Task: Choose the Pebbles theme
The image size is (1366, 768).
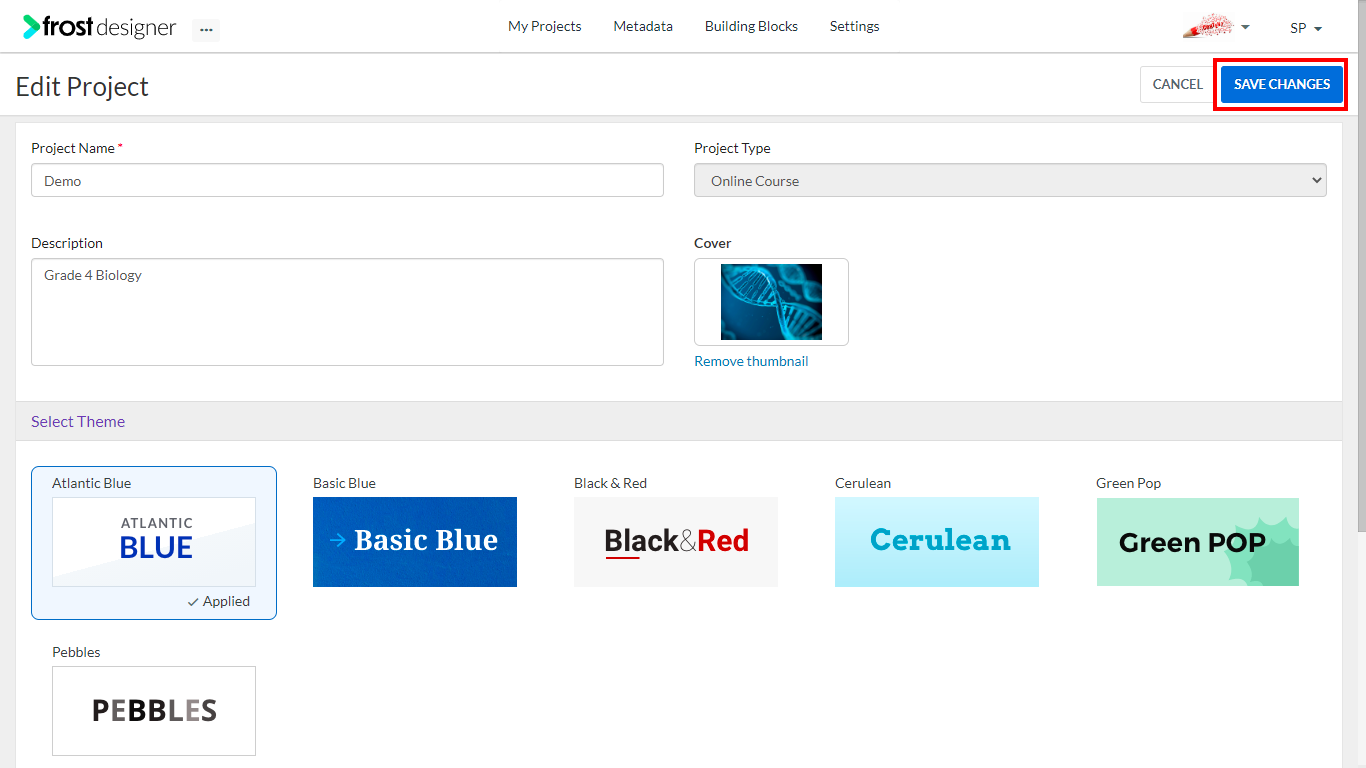Action: [154, 711]
